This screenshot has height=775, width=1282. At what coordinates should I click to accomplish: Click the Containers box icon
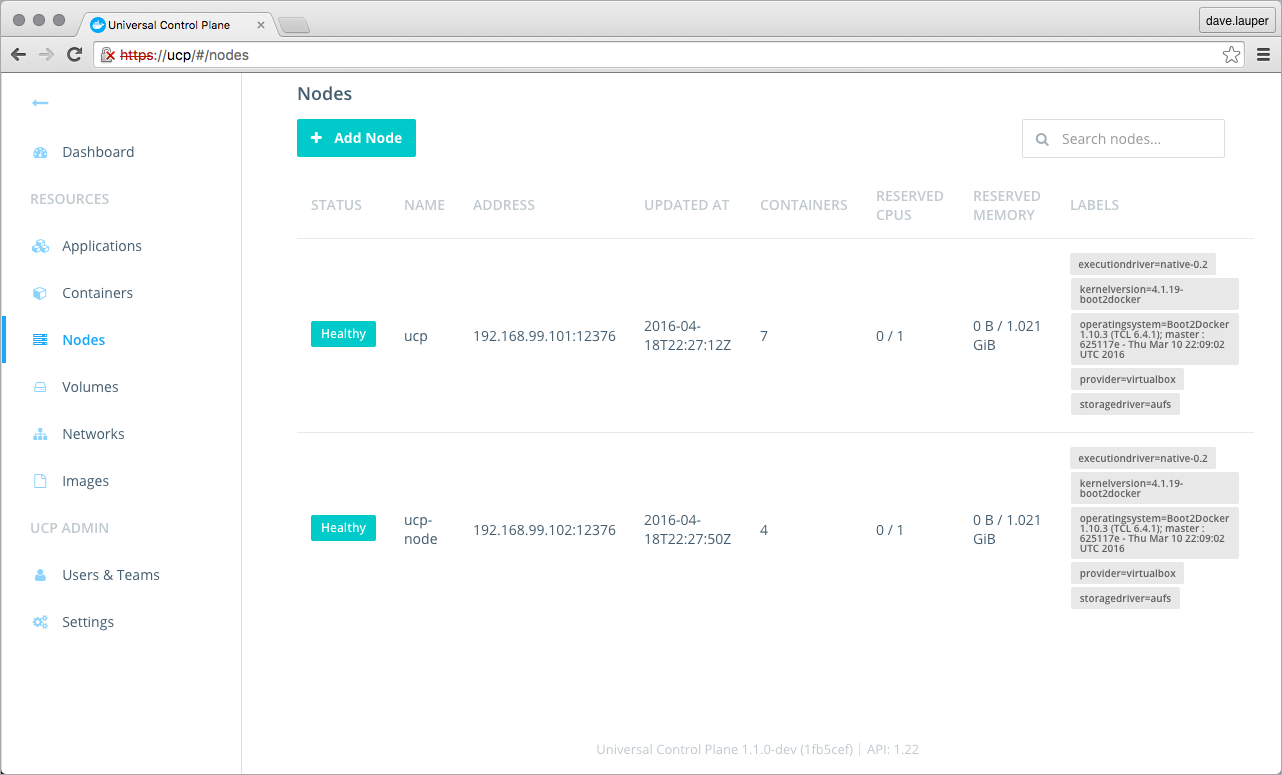point(40,293)
